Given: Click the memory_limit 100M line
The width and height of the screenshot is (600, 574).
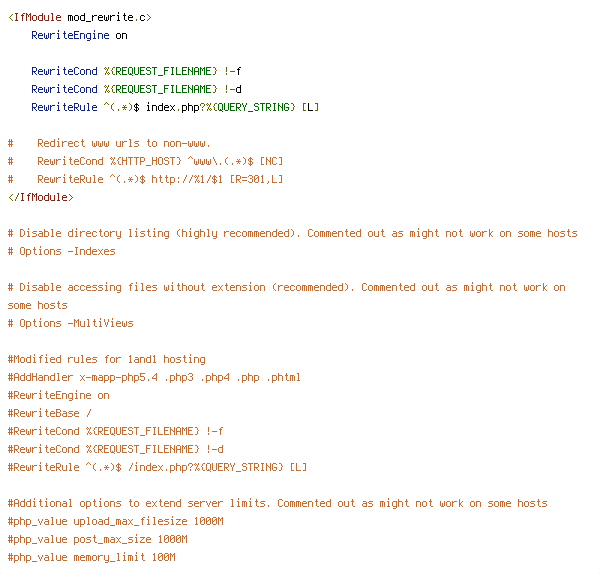Looking at the screenshot, I should click(91, 557).
